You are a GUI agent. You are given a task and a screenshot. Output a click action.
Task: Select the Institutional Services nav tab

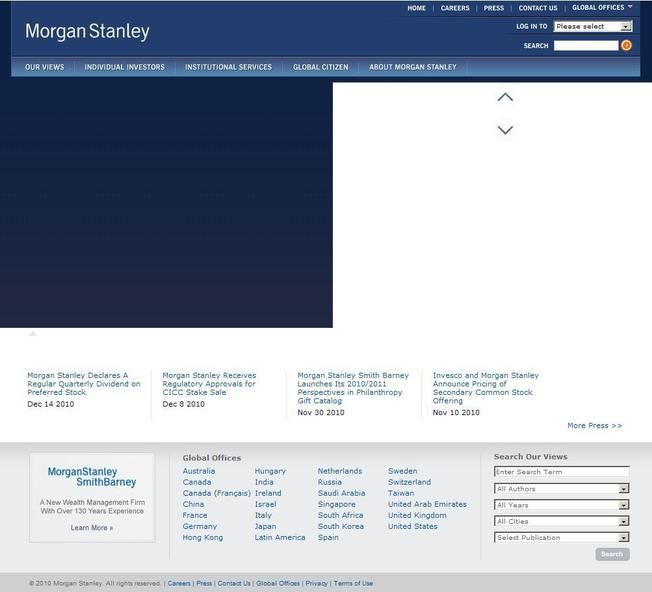tap(228, 67)
